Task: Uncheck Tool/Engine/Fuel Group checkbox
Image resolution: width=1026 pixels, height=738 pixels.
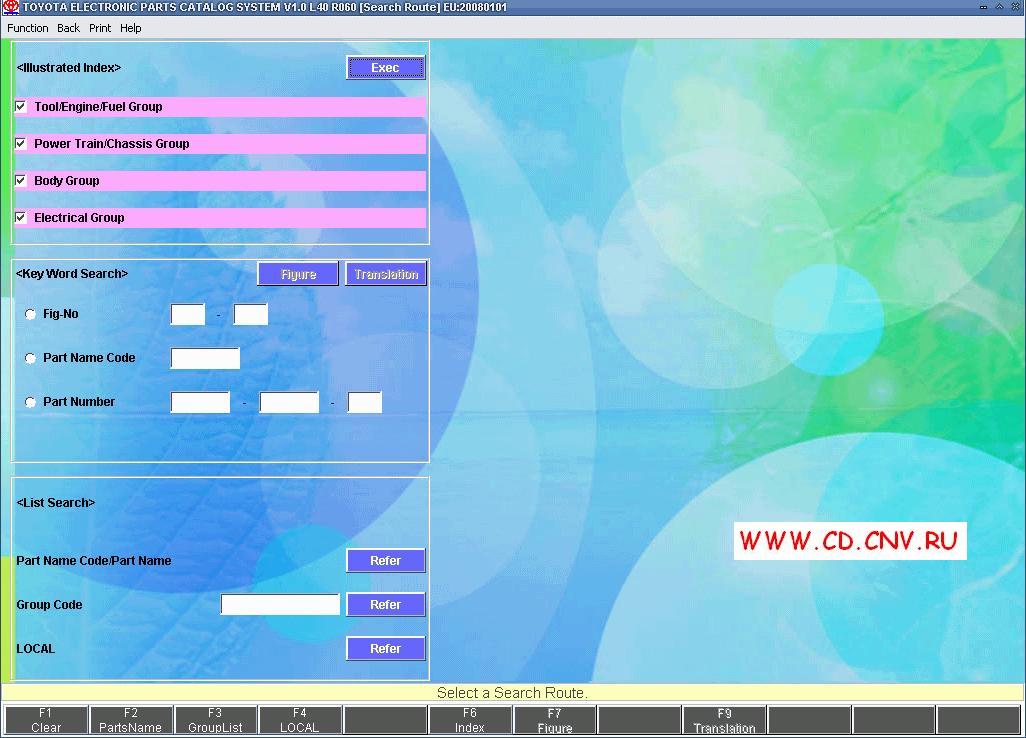Action: click(x=21, y=106)
